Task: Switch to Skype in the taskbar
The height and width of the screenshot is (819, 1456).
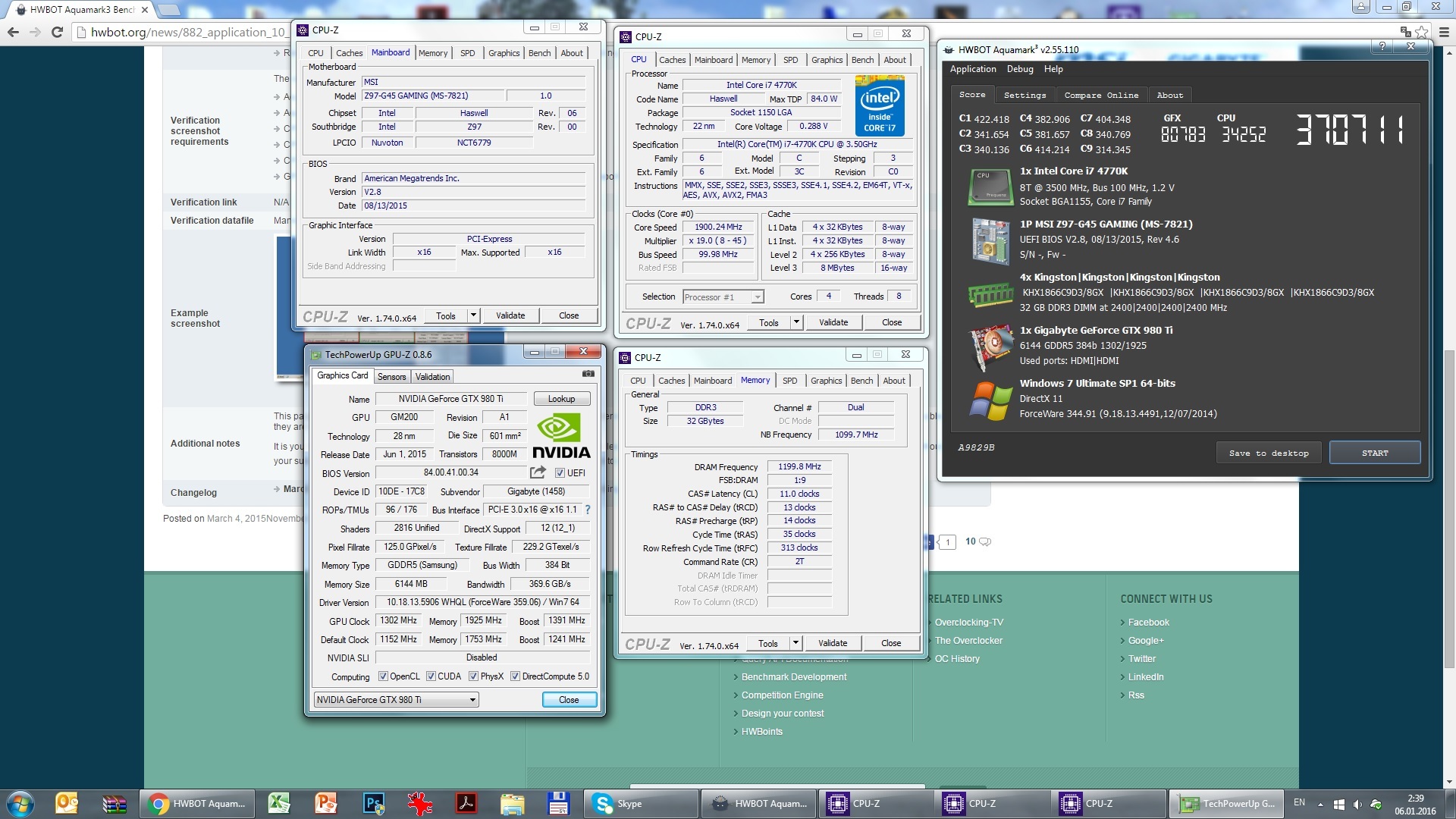Action: coord(641,804)
